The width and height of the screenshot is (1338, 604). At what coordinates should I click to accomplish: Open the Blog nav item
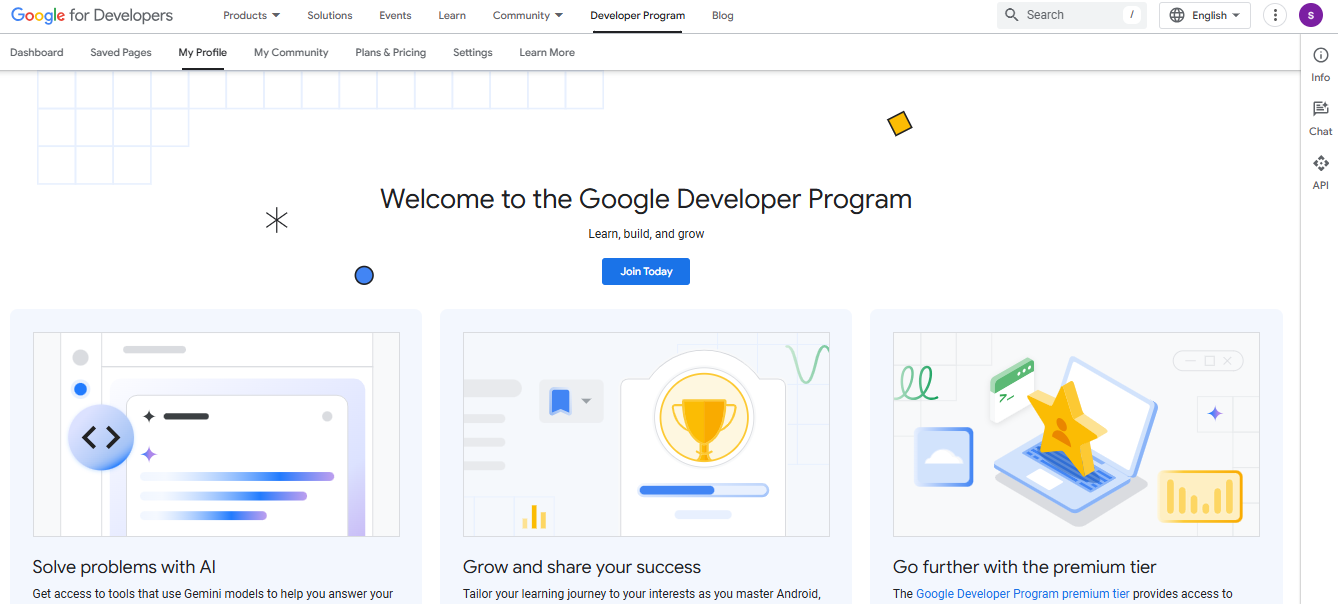[x=723, y=15]
